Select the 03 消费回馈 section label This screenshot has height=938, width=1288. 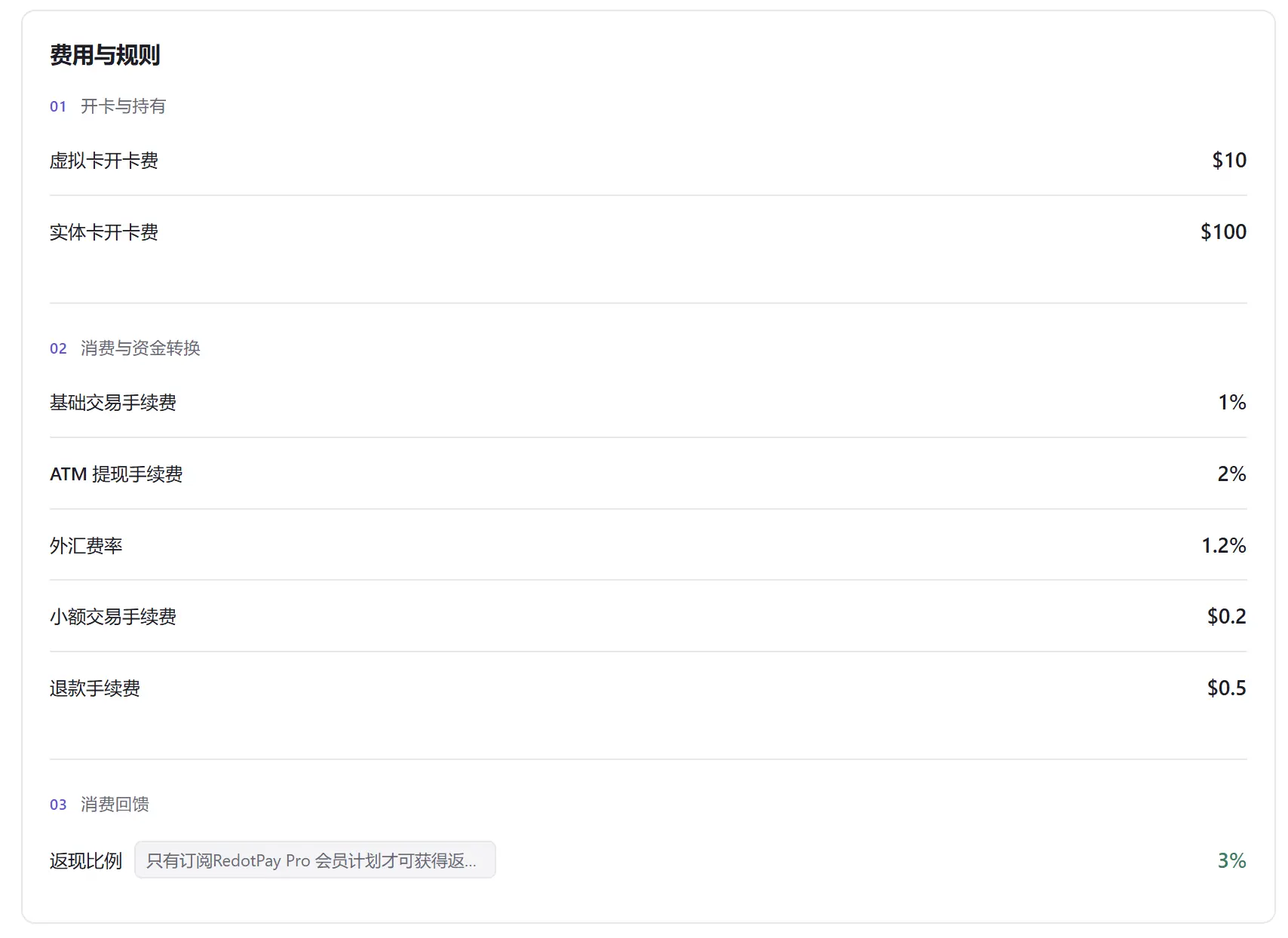click(x=100, y=805)
